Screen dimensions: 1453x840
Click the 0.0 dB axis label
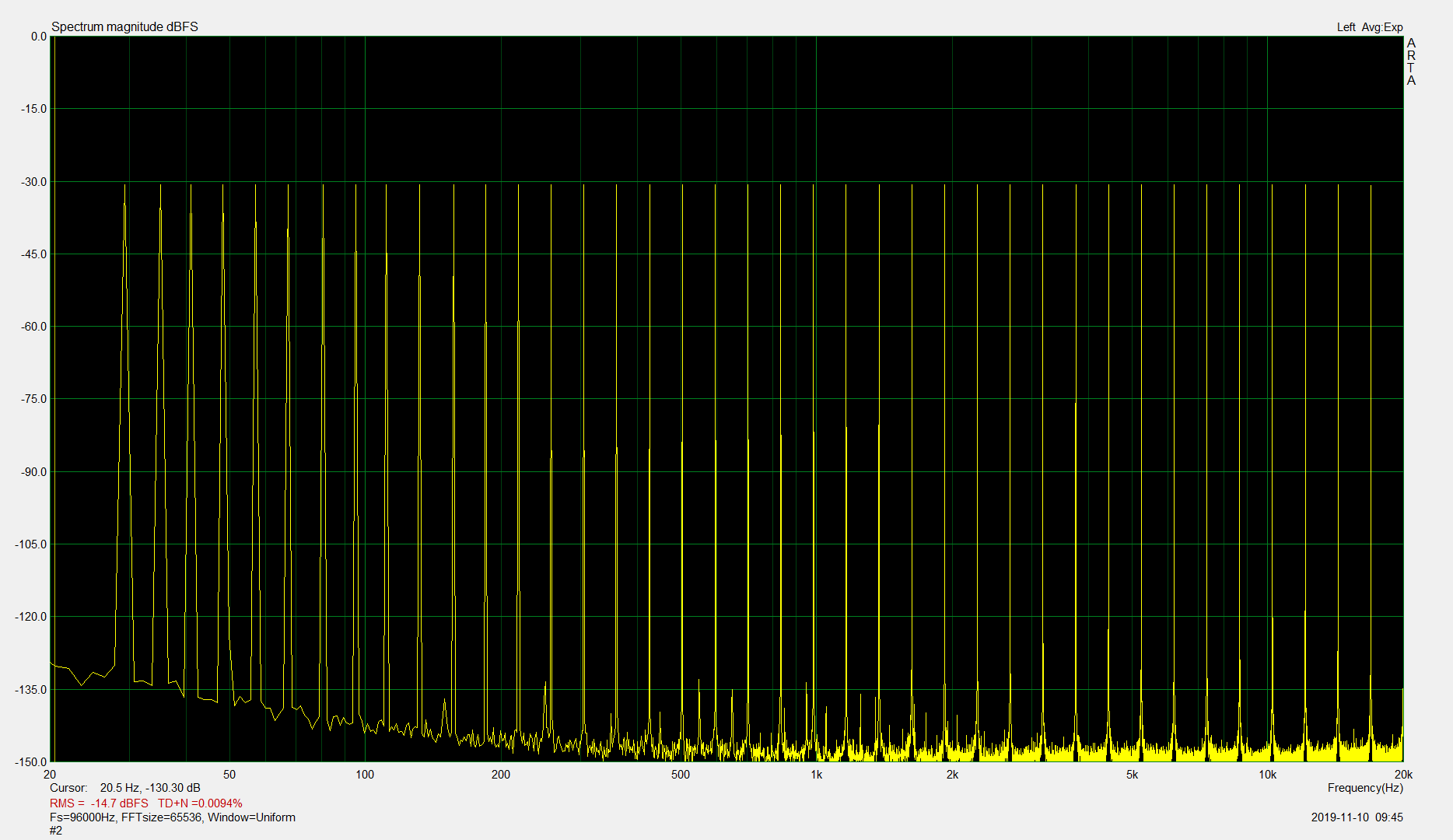point(38,37)
